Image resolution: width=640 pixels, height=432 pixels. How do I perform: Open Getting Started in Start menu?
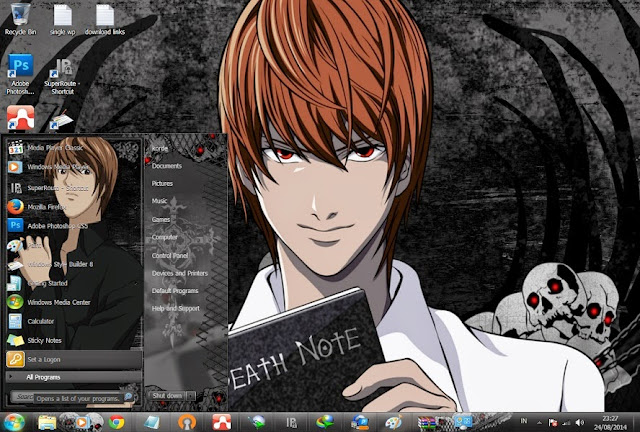[73, 283]
